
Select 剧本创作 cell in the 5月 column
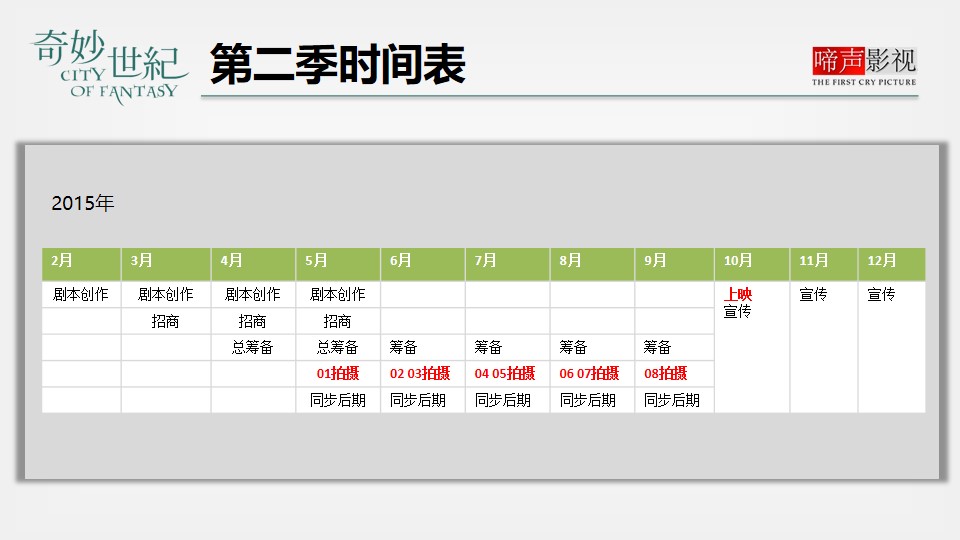coord(338,294)
